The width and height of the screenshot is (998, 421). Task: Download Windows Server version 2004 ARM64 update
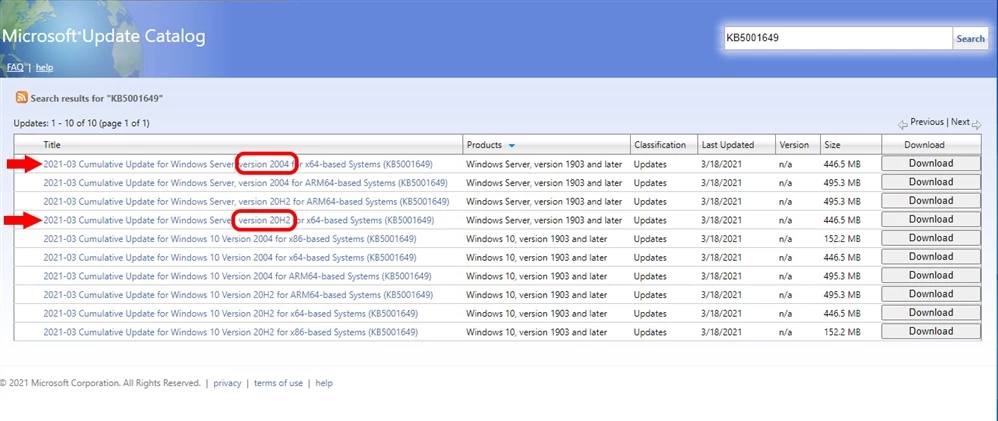(x=931, y=182)
